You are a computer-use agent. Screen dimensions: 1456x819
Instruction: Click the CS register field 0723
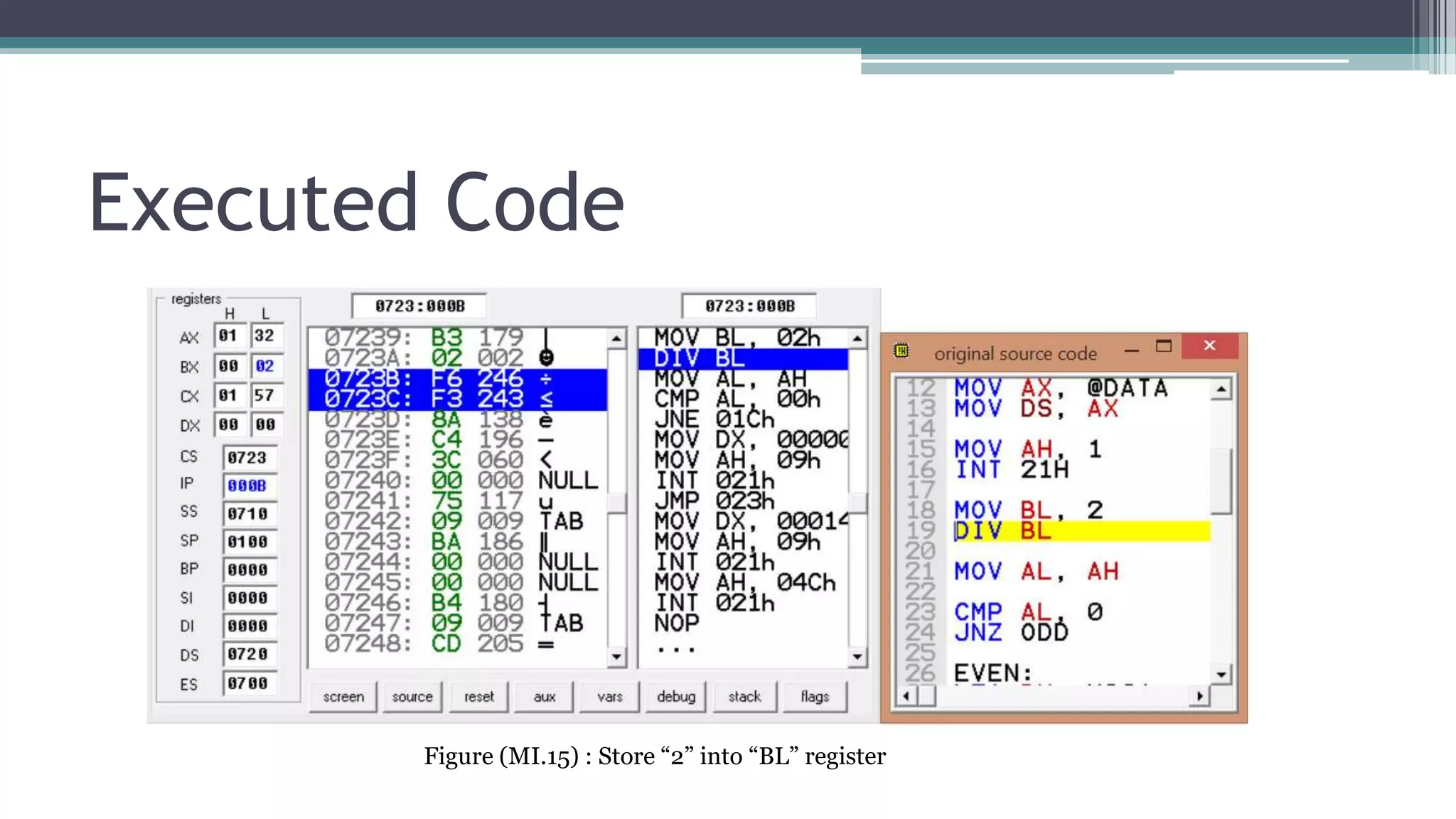249,458
